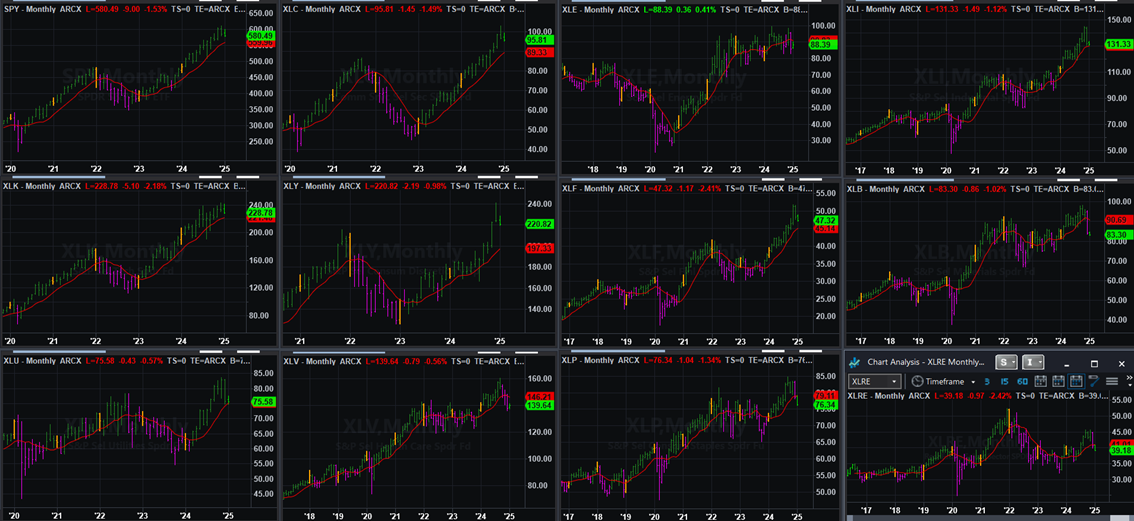Viewport: 1134px width, 521px height.
Task: Click the 45.00 level on XLU price axis
Action: click(263, 494)
